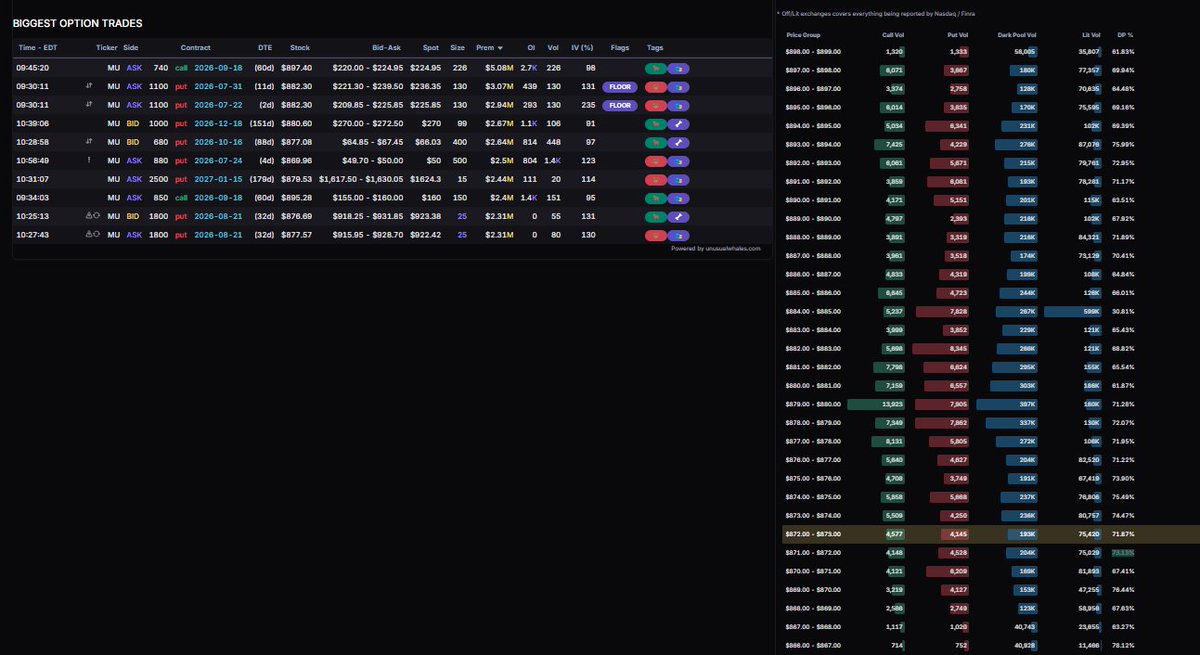Click the swap arrows icon in the 2026-07-31 put row
Image resolution: width=1200 pixels, height=655 pixels.
(x=89, y=87)
